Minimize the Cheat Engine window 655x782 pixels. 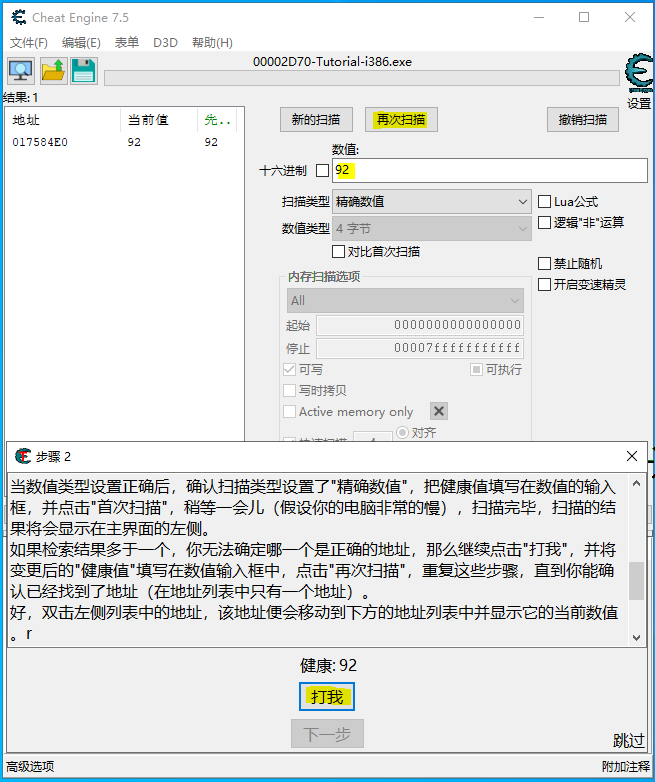[539, 17]
